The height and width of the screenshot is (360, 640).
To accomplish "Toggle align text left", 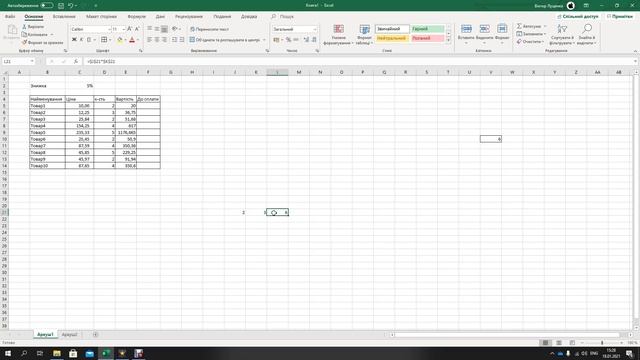I will pyautogui.click(x=150, y=40).
